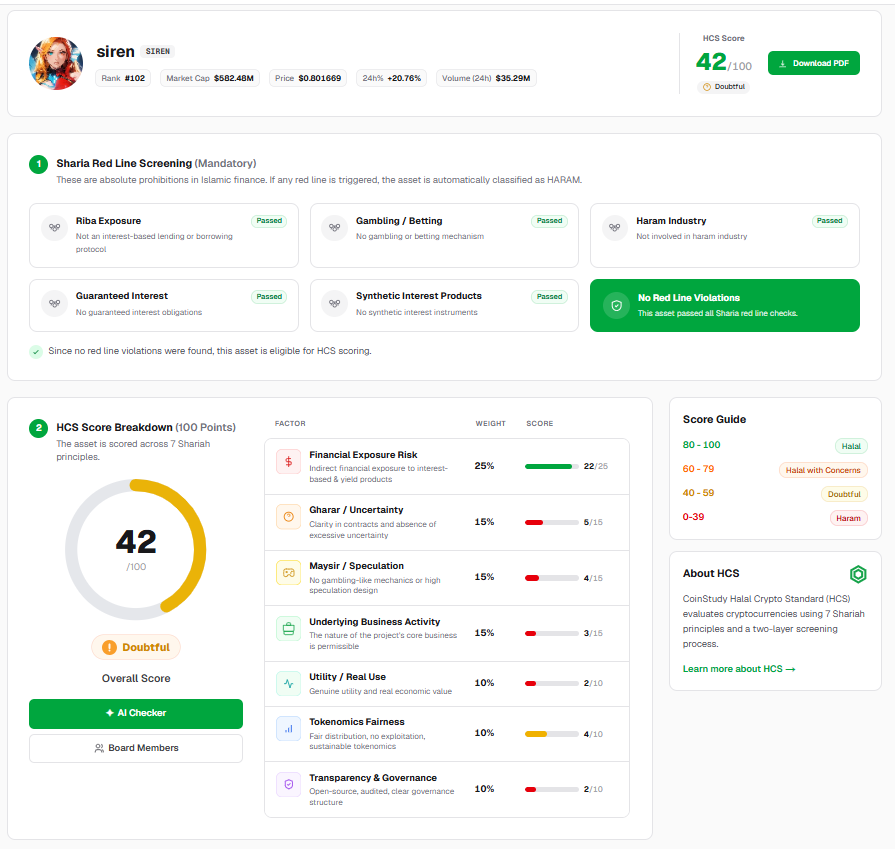Click the Tokenomics Fairness orange score bar
895x849 pixels.
point(551,734)
